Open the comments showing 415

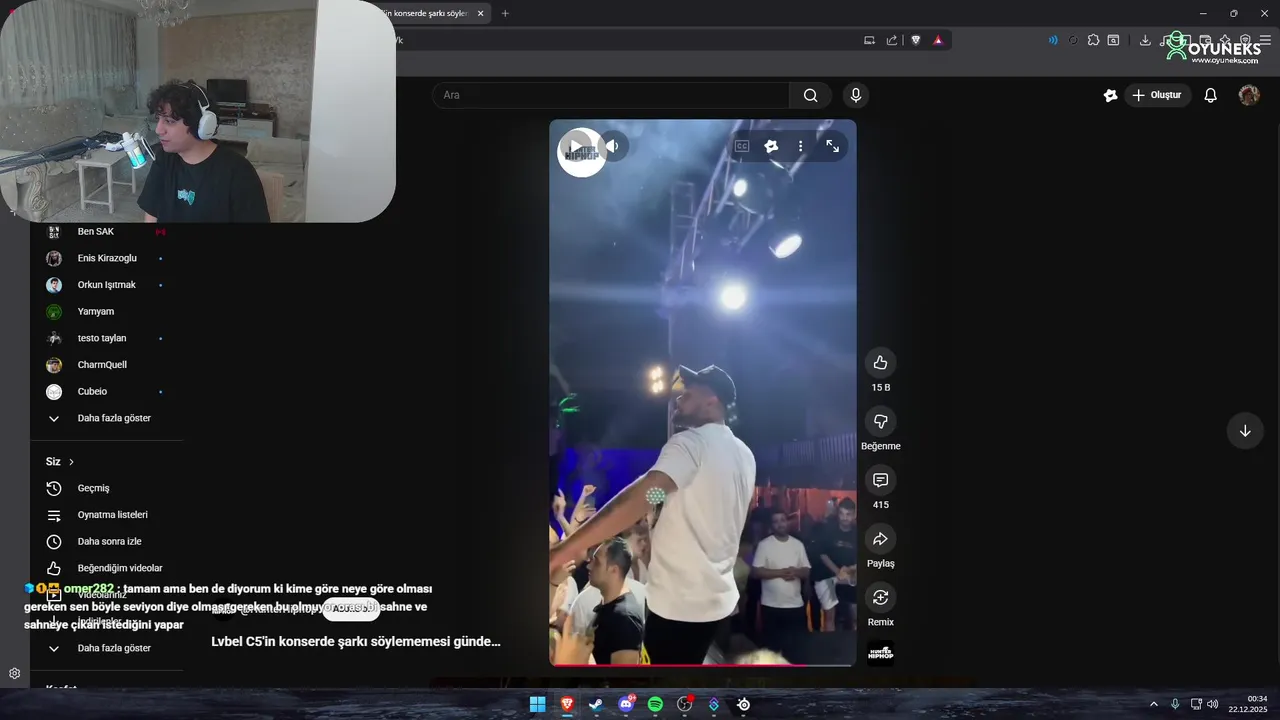point(880,481)
